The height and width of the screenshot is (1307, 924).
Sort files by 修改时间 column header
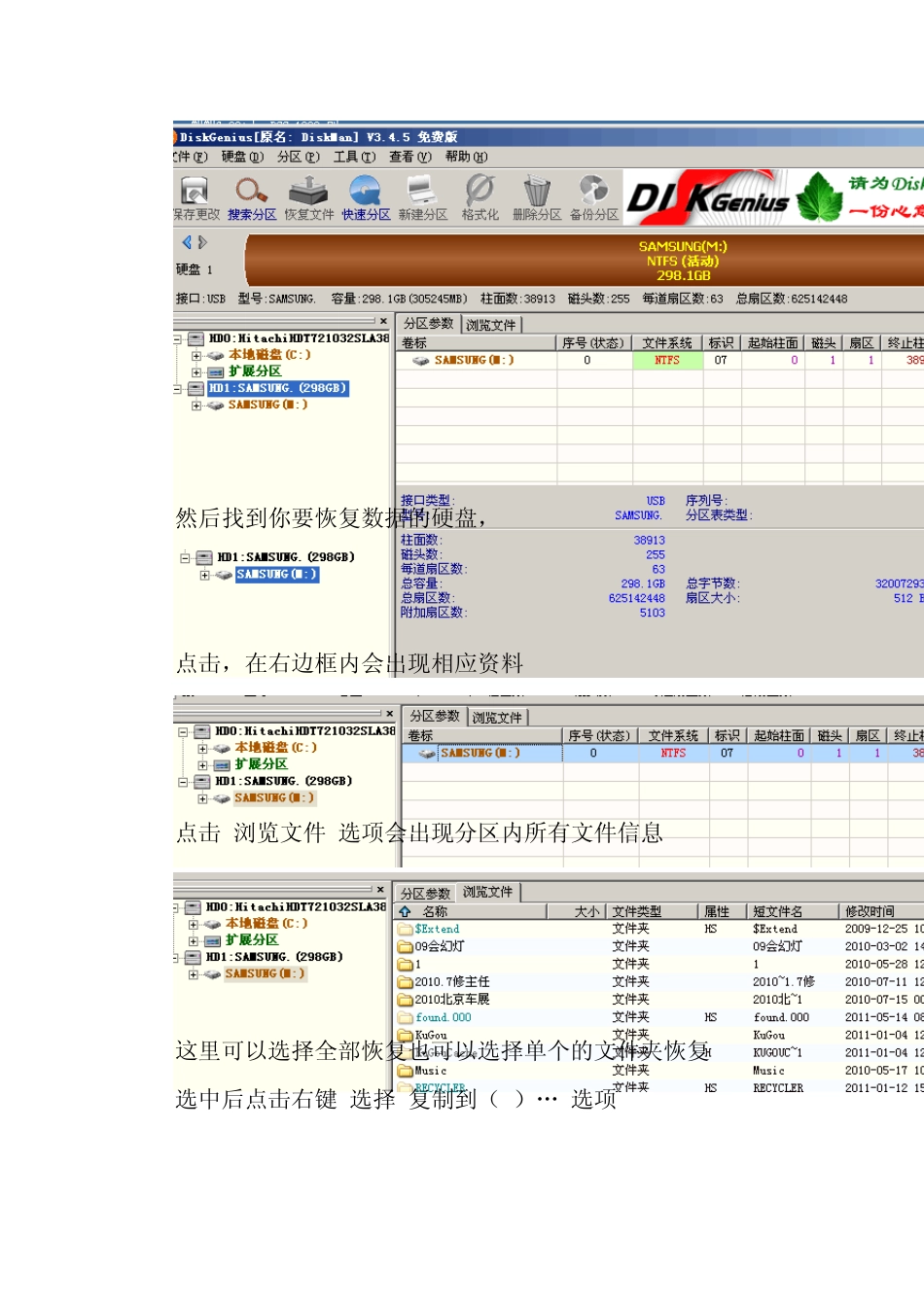coord(880,911)
